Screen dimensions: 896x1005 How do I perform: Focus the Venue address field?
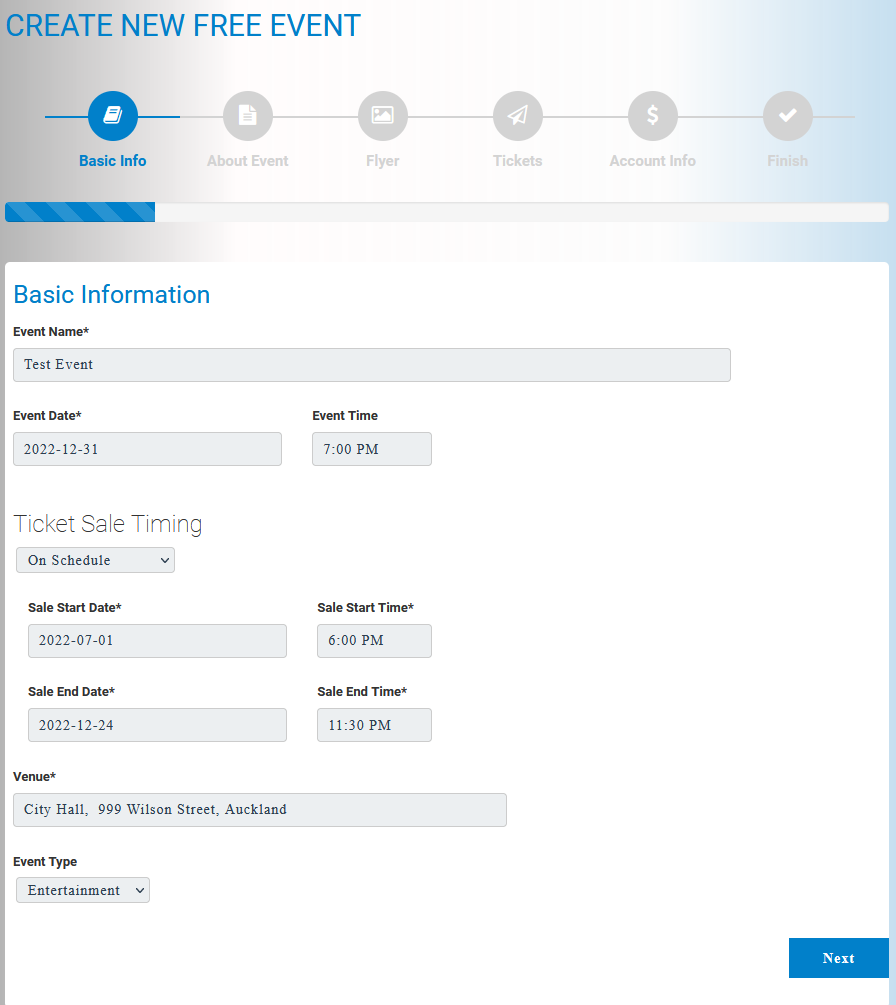click(259, 810)
